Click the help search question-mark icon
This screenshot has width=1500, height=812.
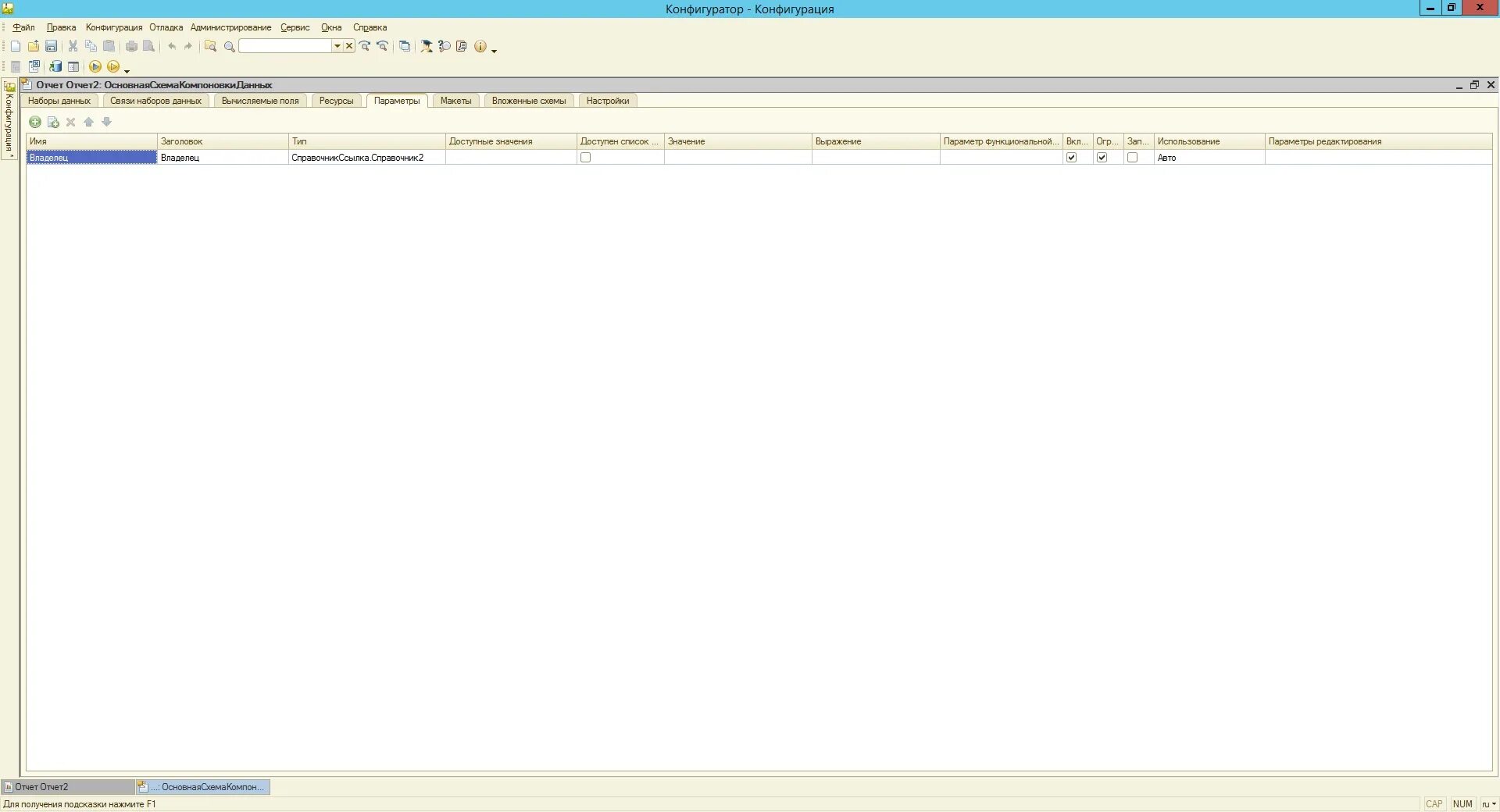pyautogui.click(x=445, y=47)
